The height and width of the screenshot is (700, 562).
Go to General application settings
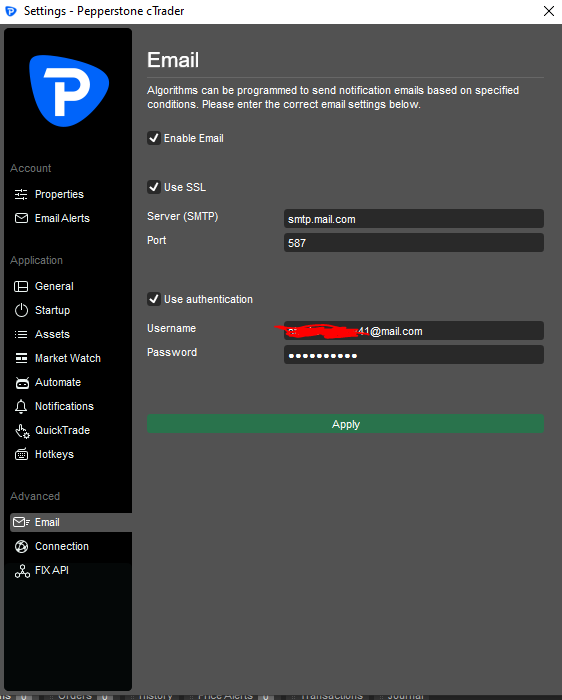tap(54, 286)
